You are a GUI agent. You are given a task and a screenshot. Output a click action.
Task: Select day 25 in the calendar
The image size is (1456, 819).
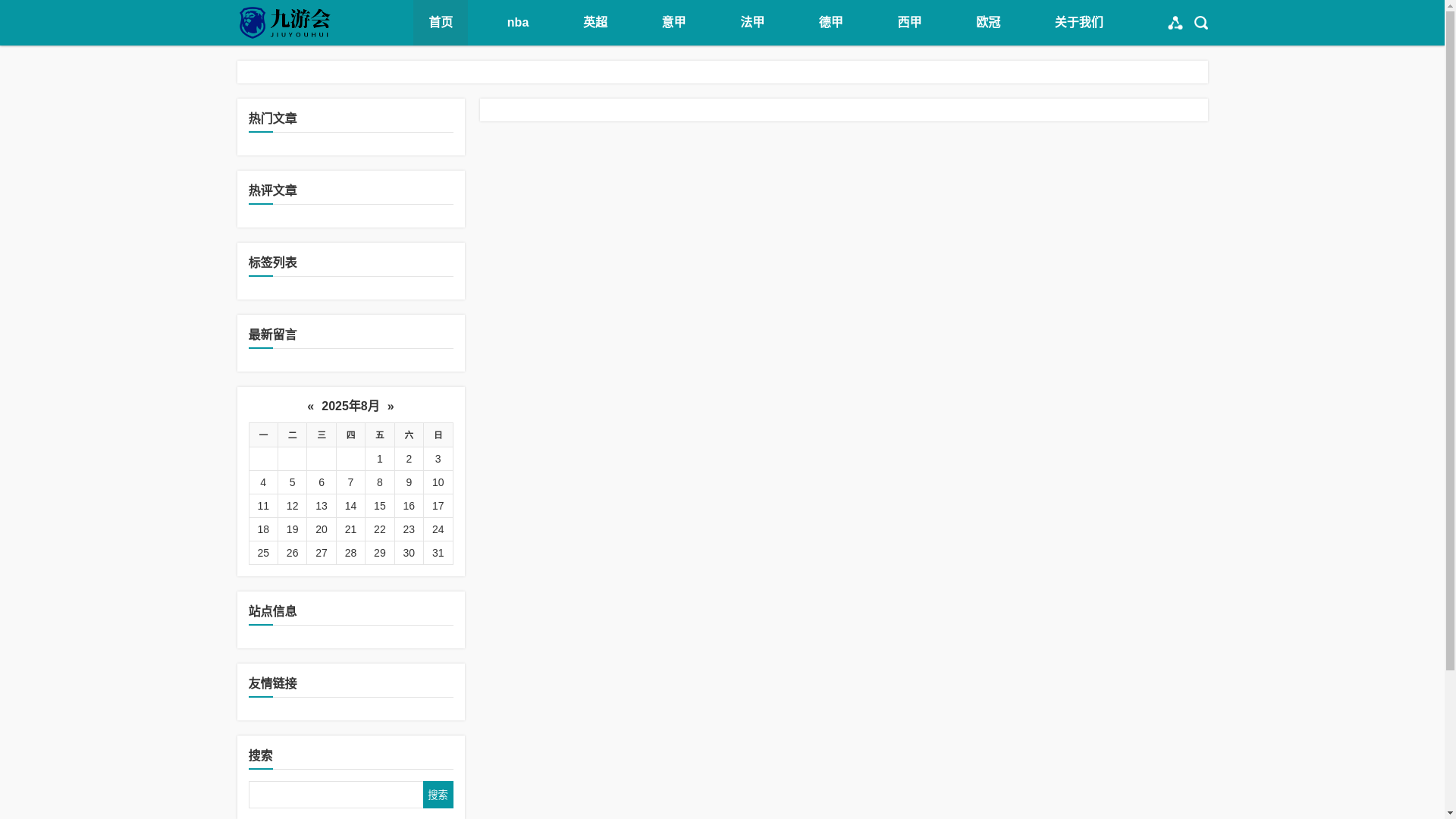[263, 553]
